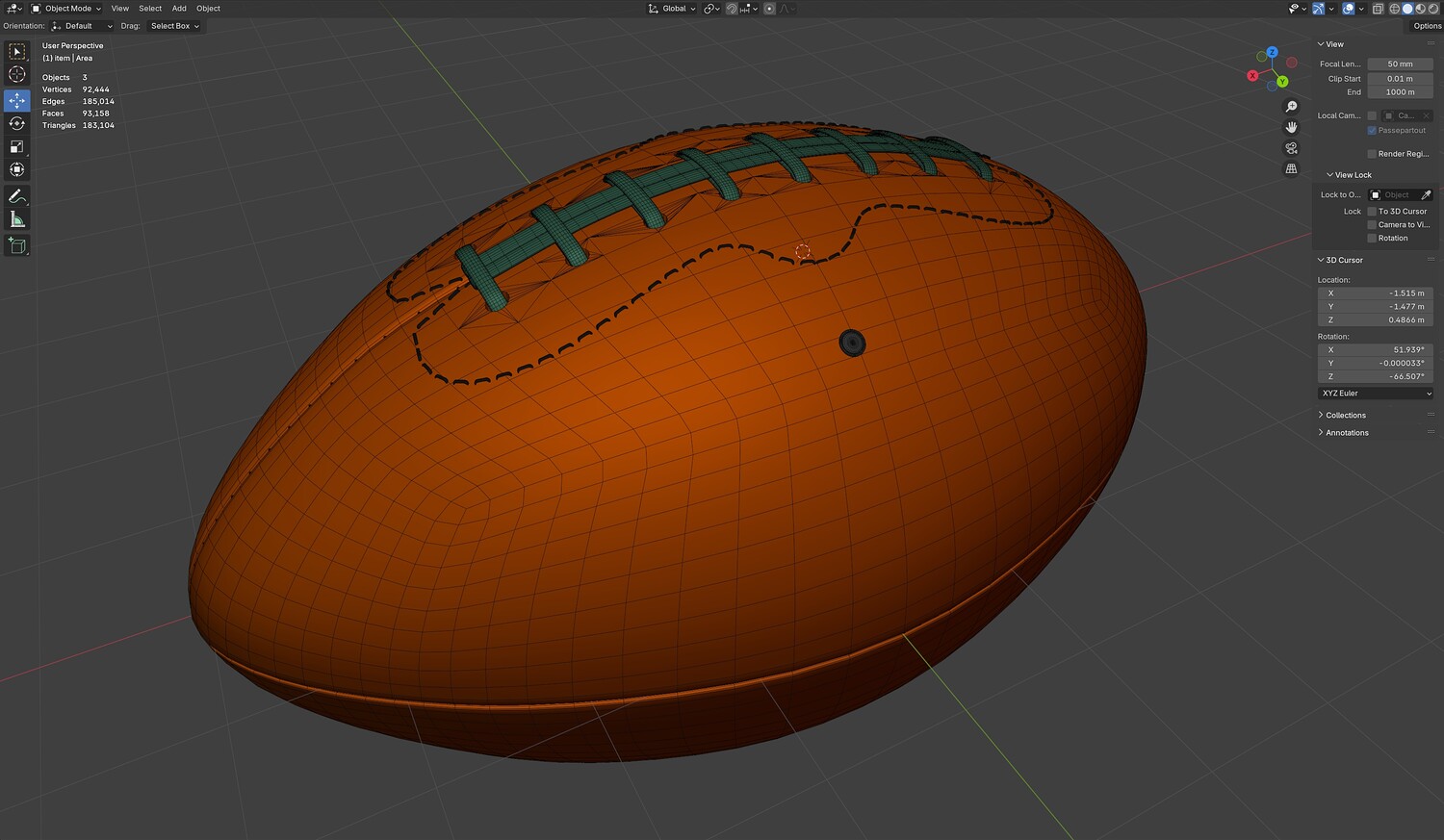Viewport: 1444px width, 840px height.
Task: Open the Select menu
Action: coord(150,9)
